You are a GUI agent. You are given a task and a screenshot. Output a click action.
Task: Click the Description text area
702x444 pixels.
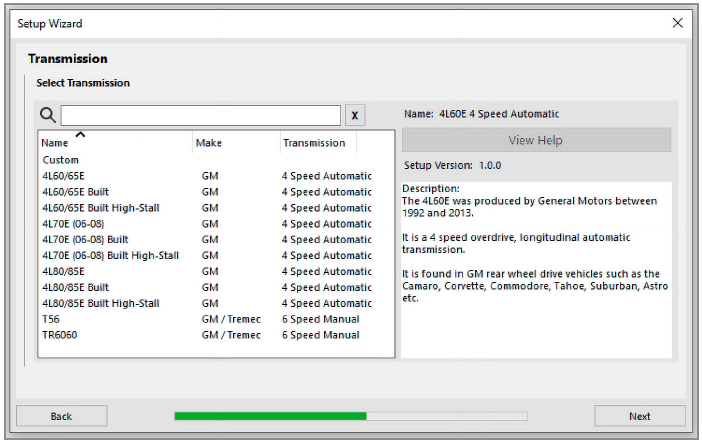pyautogui.click(x=536, y=269)
